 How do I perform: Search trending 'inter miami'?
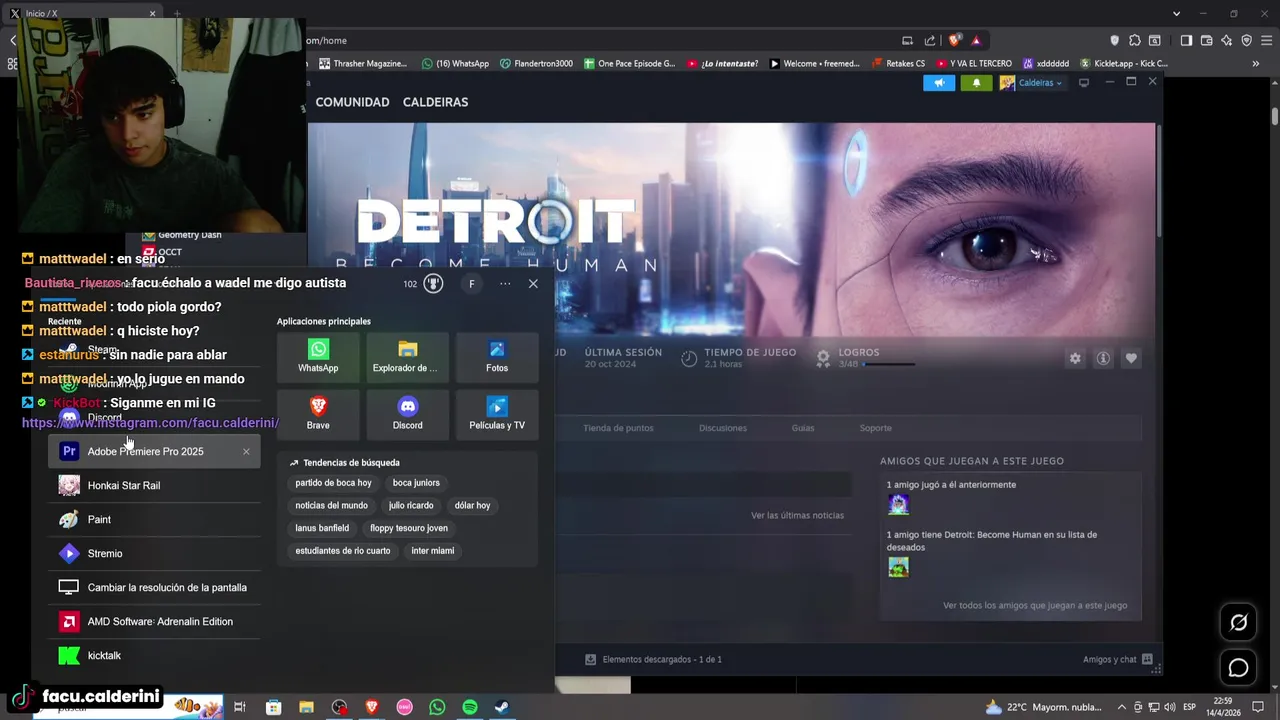[x=432, y=551]
